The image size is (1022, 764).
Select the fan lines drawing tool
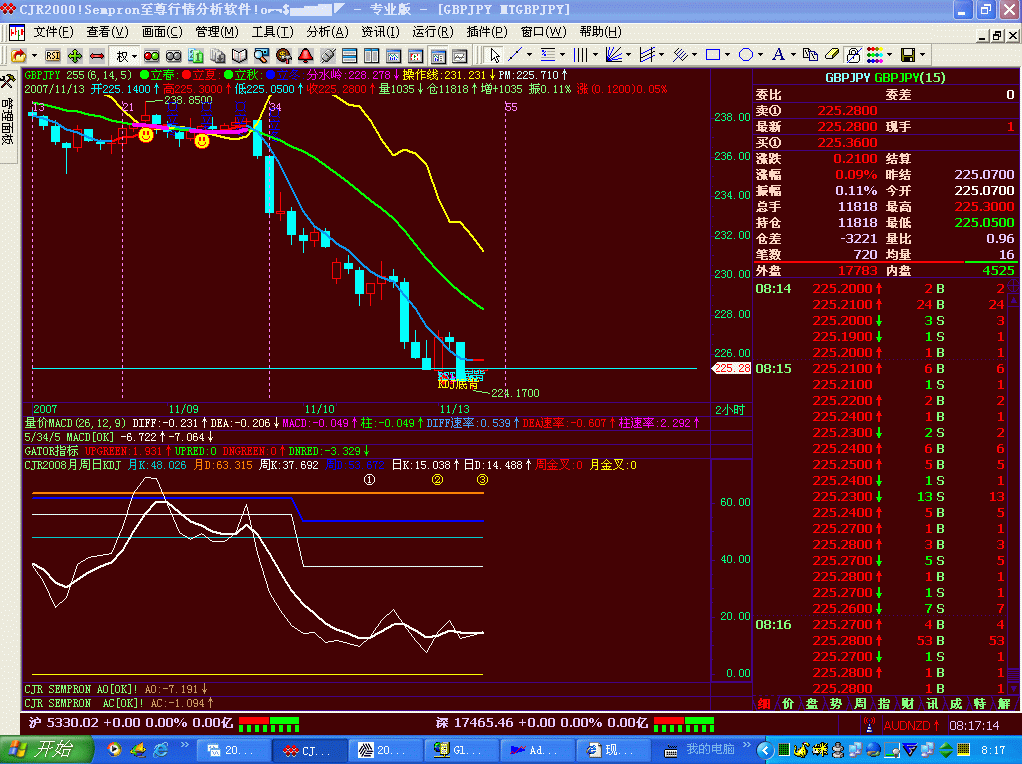(613, 55)
